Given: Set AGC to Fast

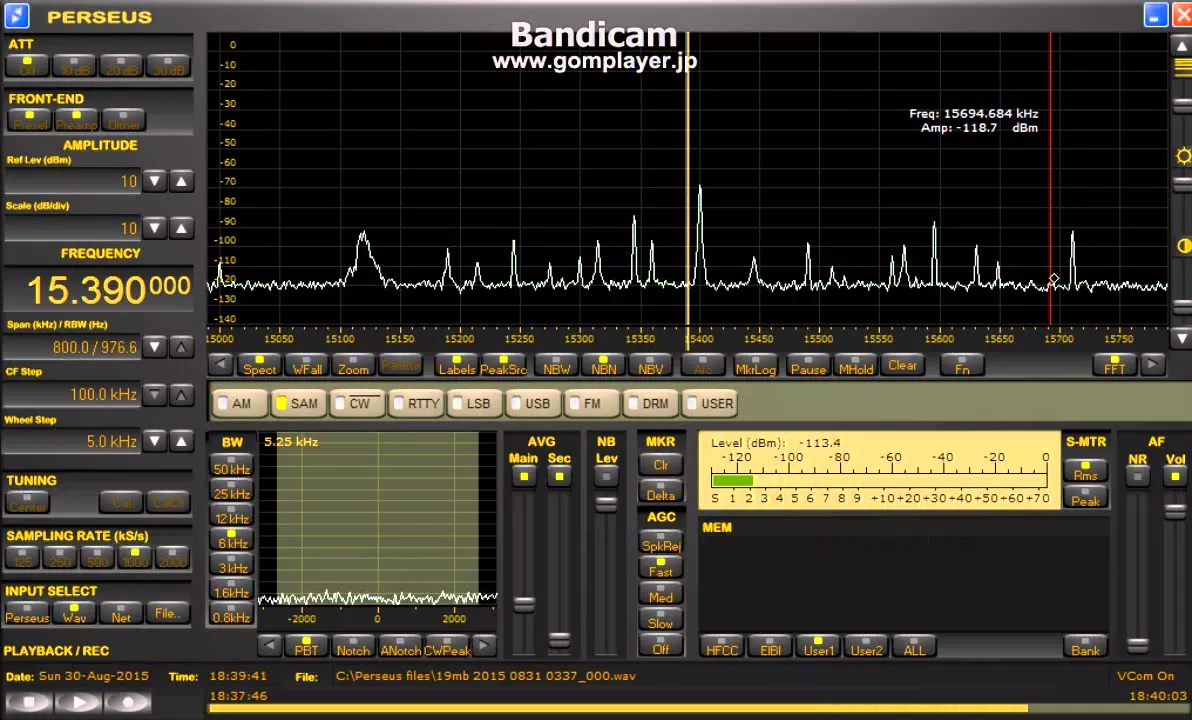Looking at the screenshot, I should point(661,568).
